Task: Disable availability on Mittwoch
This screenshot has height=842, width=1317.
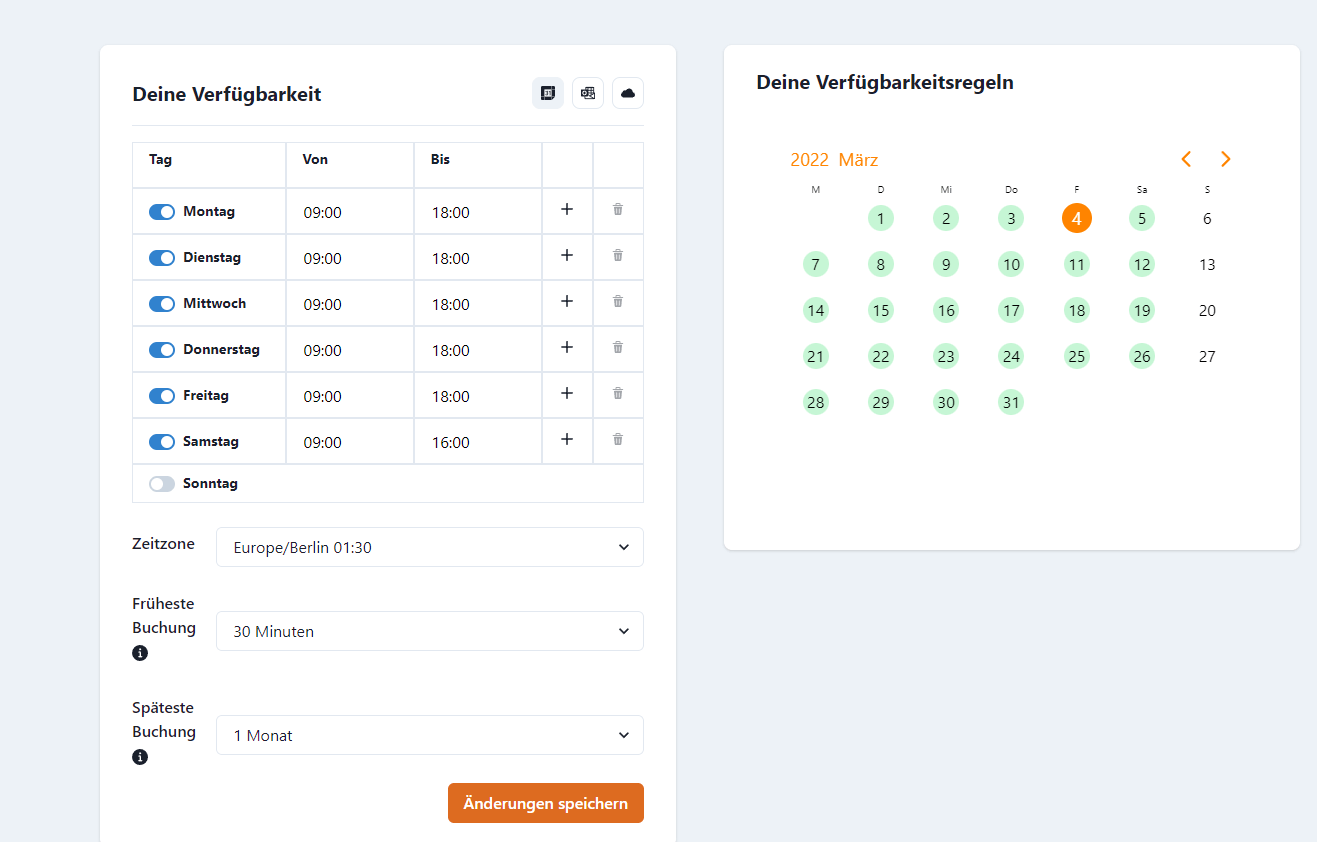Action: 162,304
